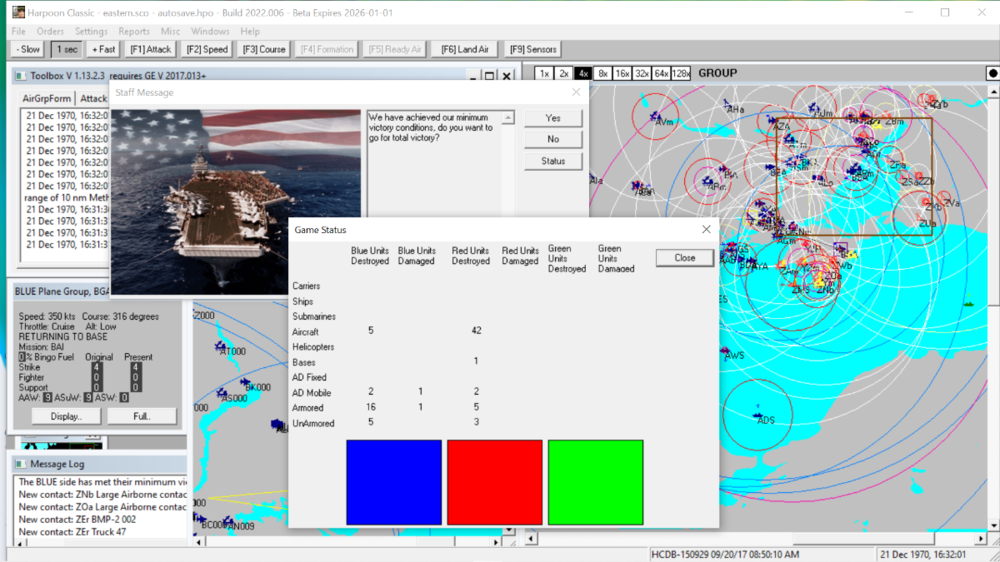Set map zoom to 16x
This screenshot has height=562, width=1000.
[622, 73]
